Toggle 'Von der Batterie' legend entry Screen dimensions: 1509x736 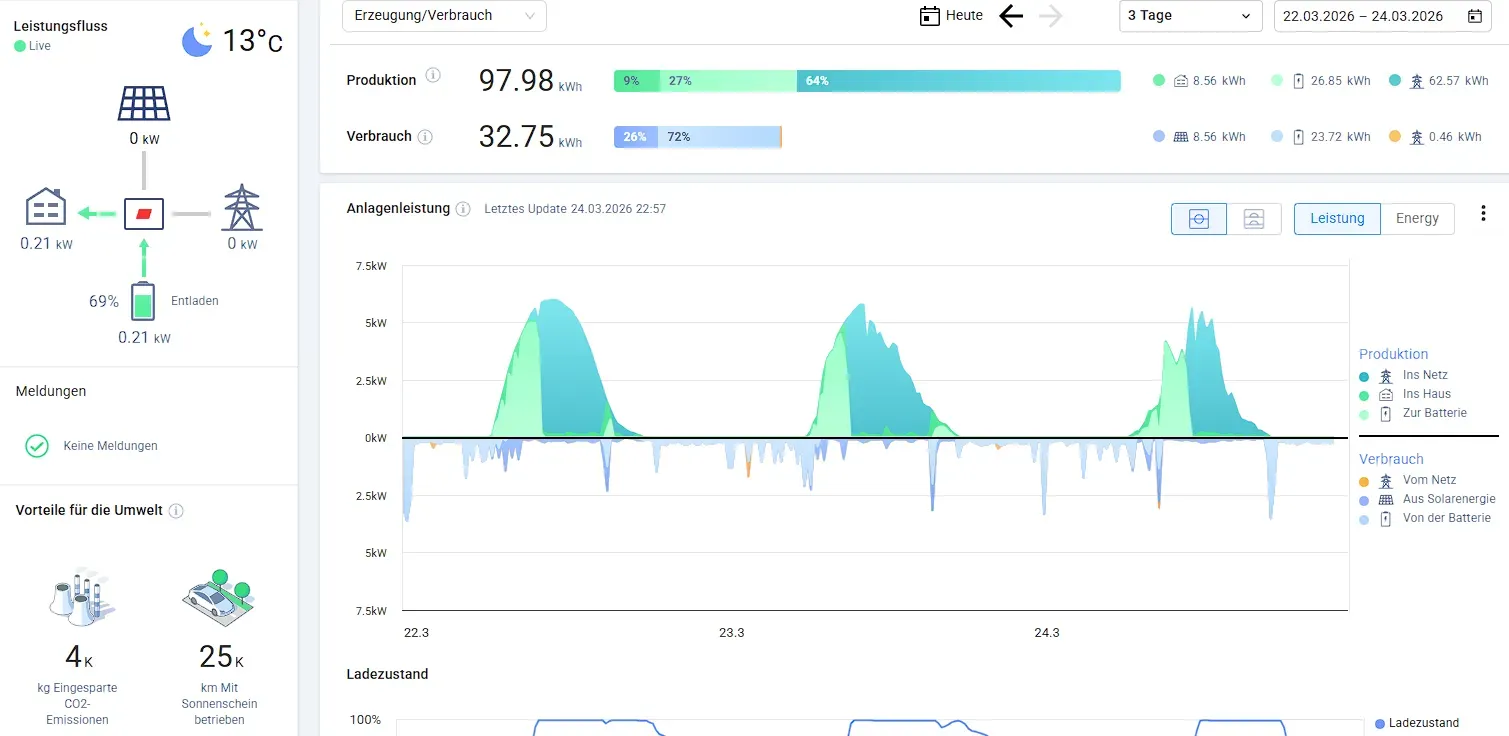pos(1446,518)
